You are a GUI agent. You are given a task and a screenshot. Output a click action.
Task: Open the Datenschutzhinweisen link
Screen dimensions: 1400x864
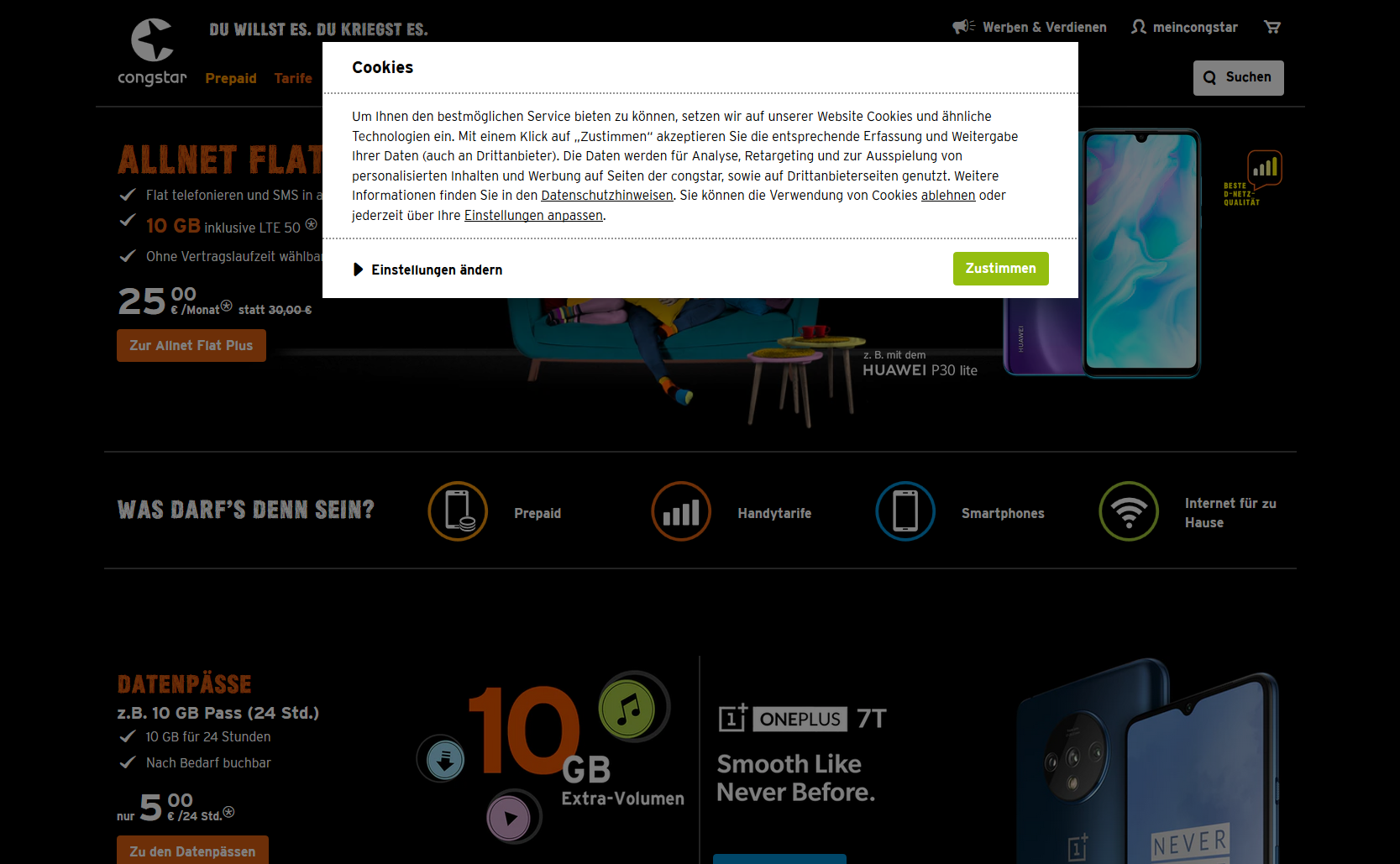click(606, 196)
